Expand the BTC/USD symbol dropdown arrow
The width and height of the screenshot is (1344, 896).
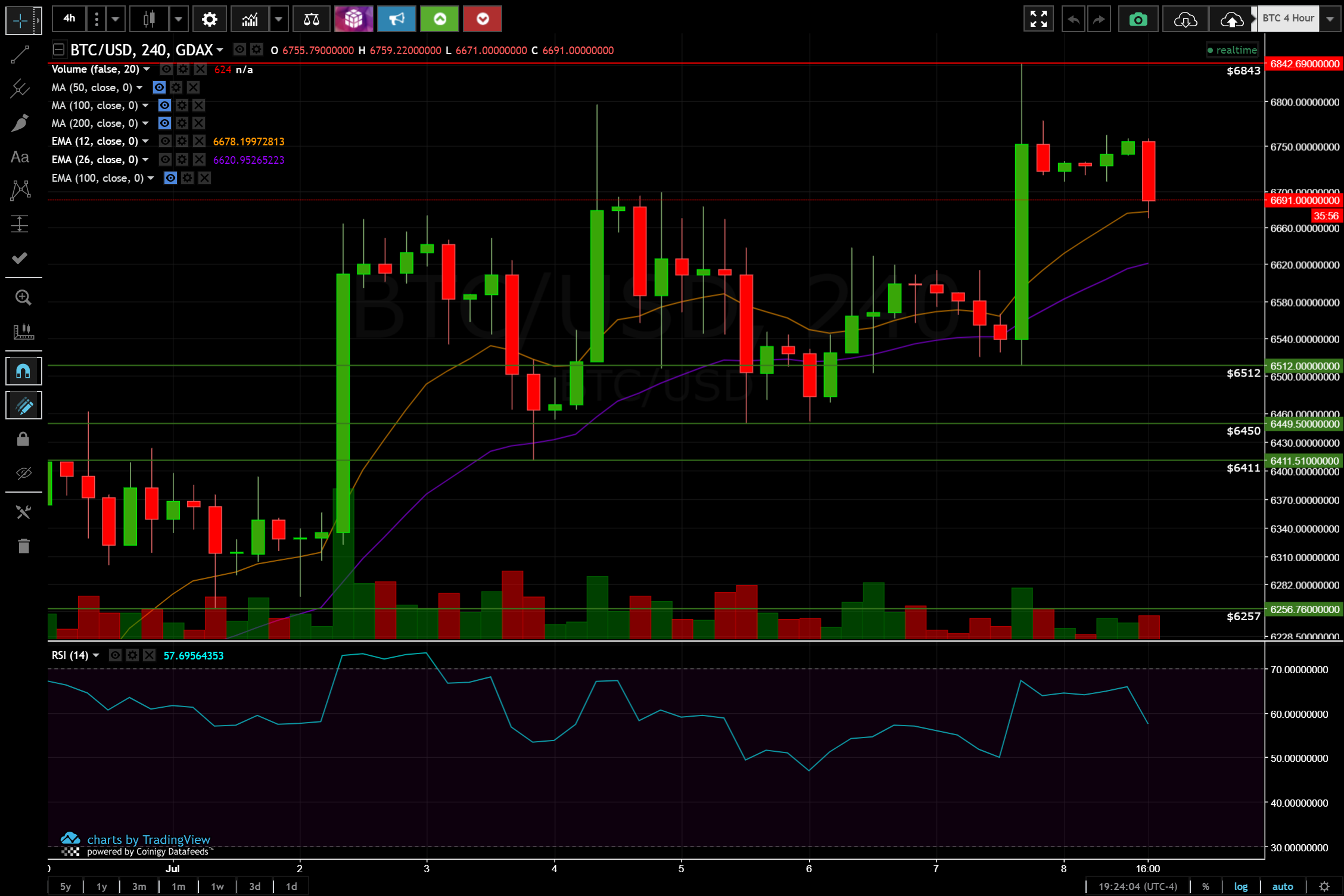[220, 50]
